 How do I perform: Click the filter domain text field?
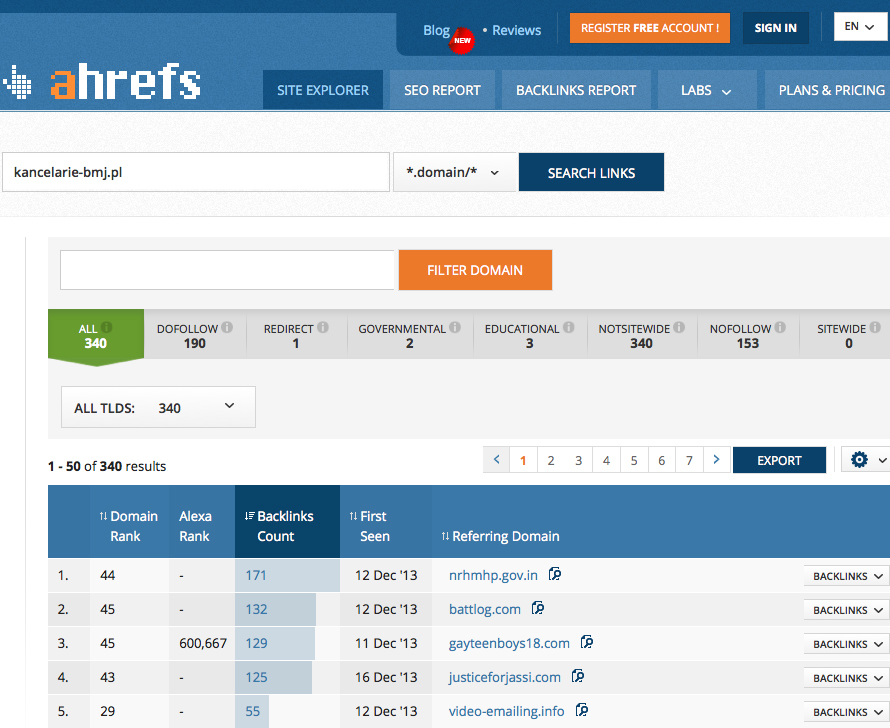tap(227, 270)
